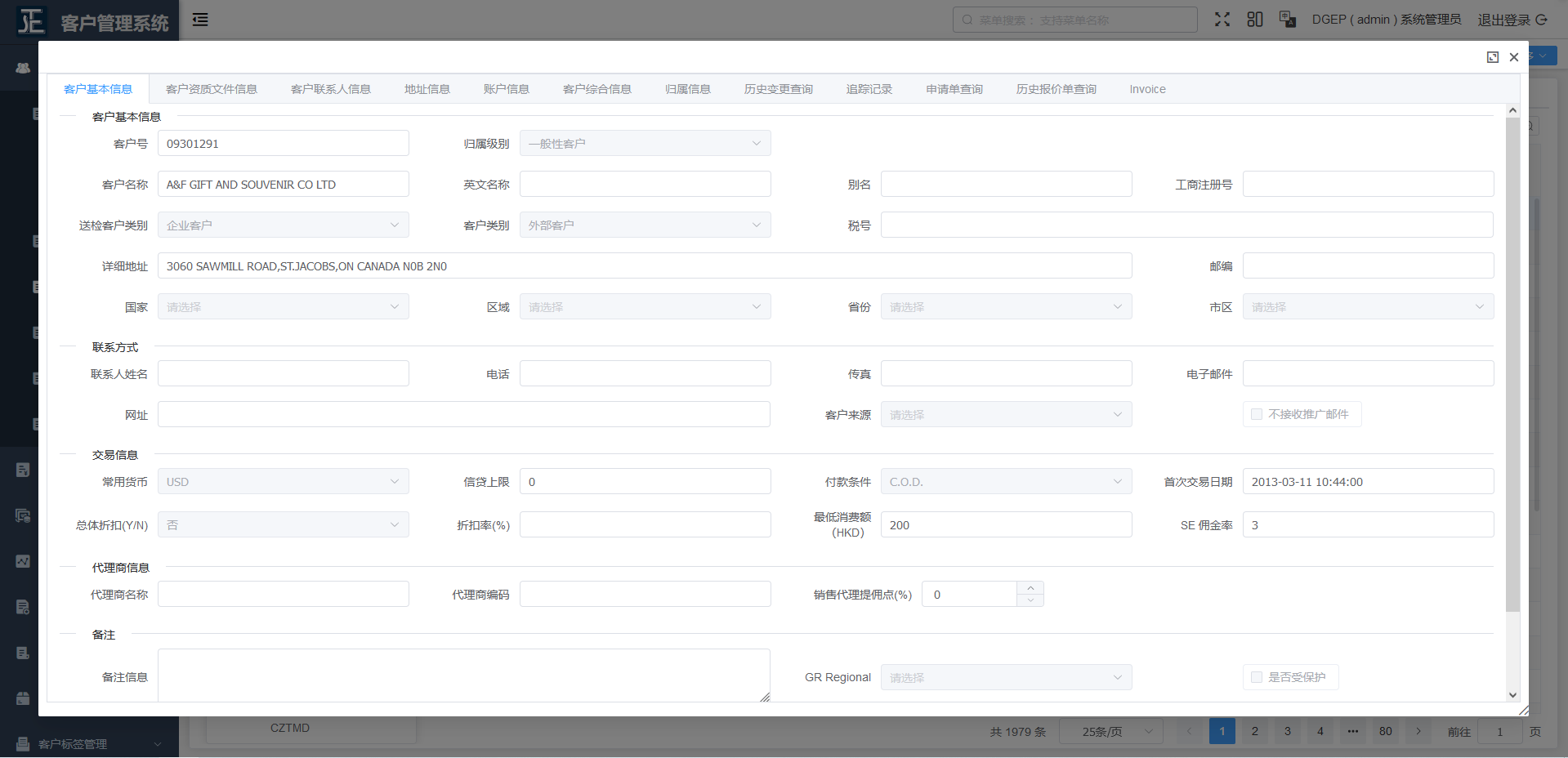Click the 前往 page number input

[1500, 731]
